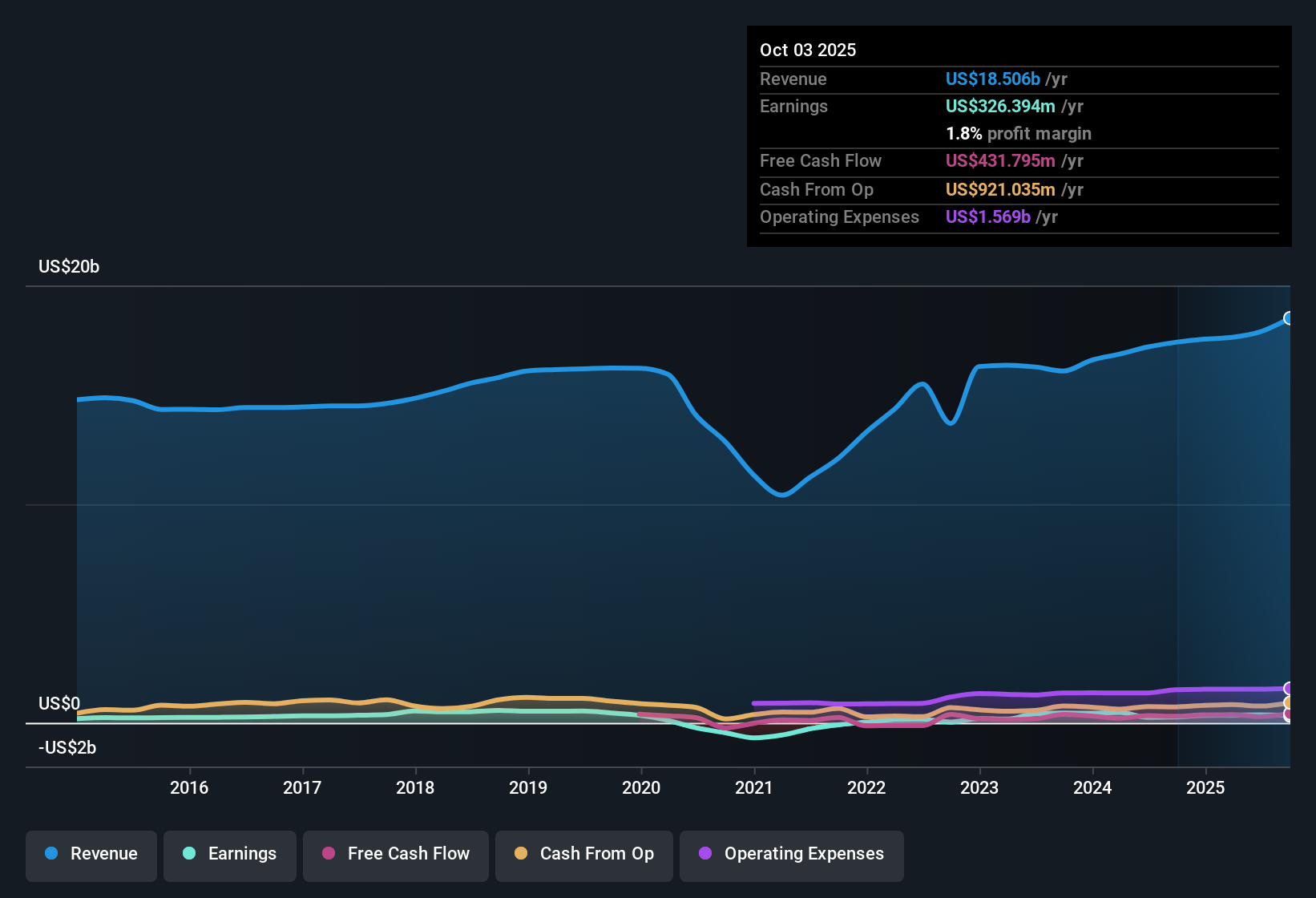Toggle the Revenue series visibility
The width and height of the screenshot is (1316, 898).
pyautogui.click(x=91, y=854)
